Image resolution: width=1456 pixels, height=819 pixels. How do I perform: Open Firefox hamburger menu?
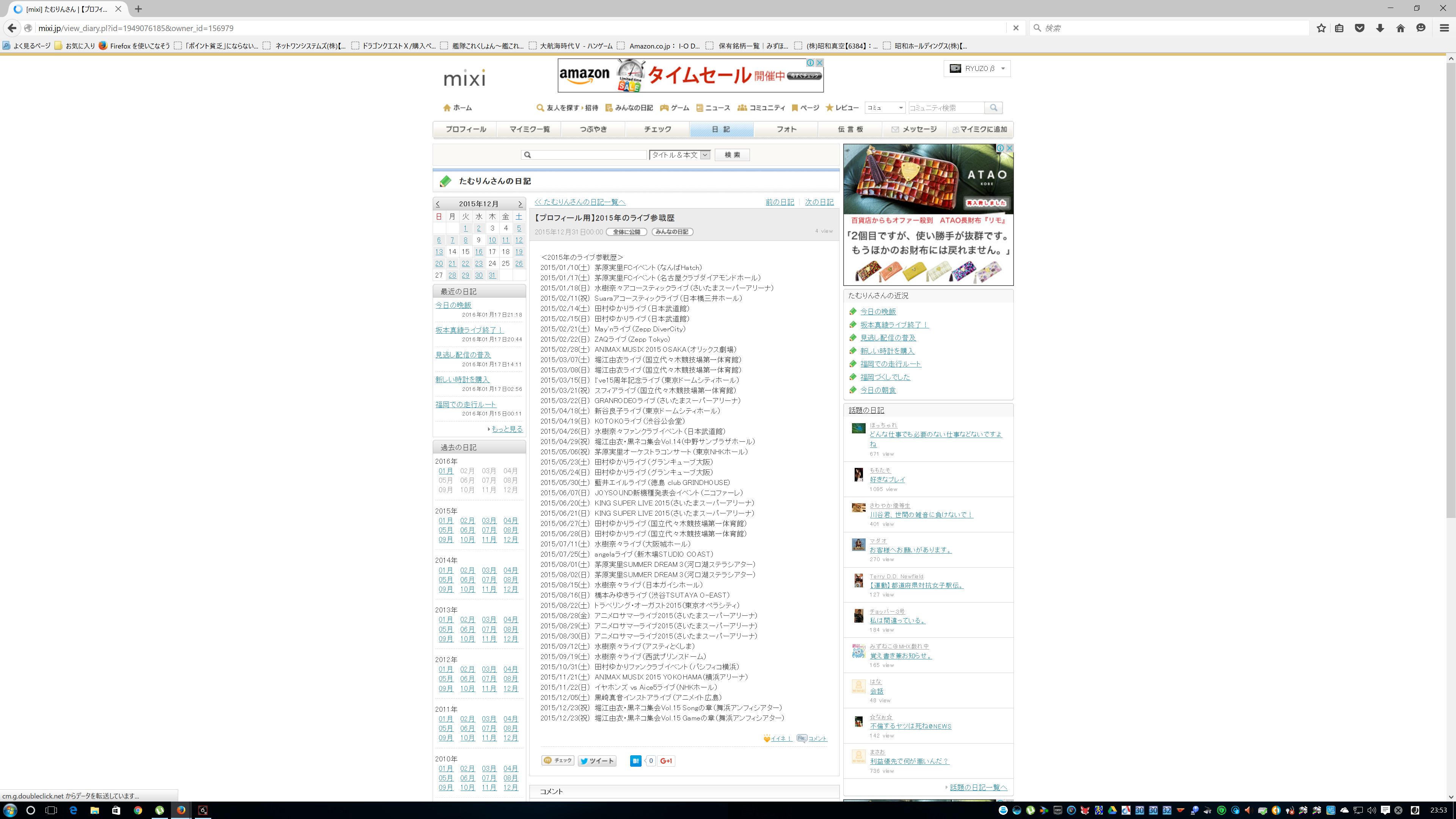coord(1444,28)
